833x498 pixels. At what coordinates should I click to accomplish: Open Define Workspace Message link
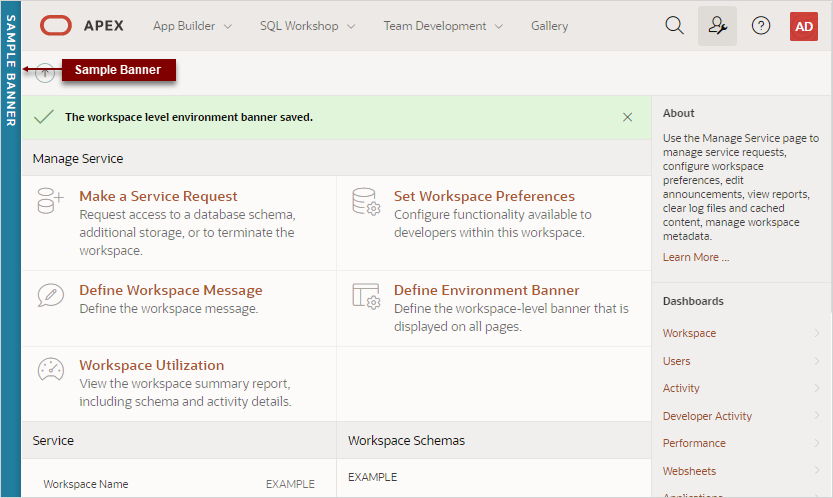[171, 290]
